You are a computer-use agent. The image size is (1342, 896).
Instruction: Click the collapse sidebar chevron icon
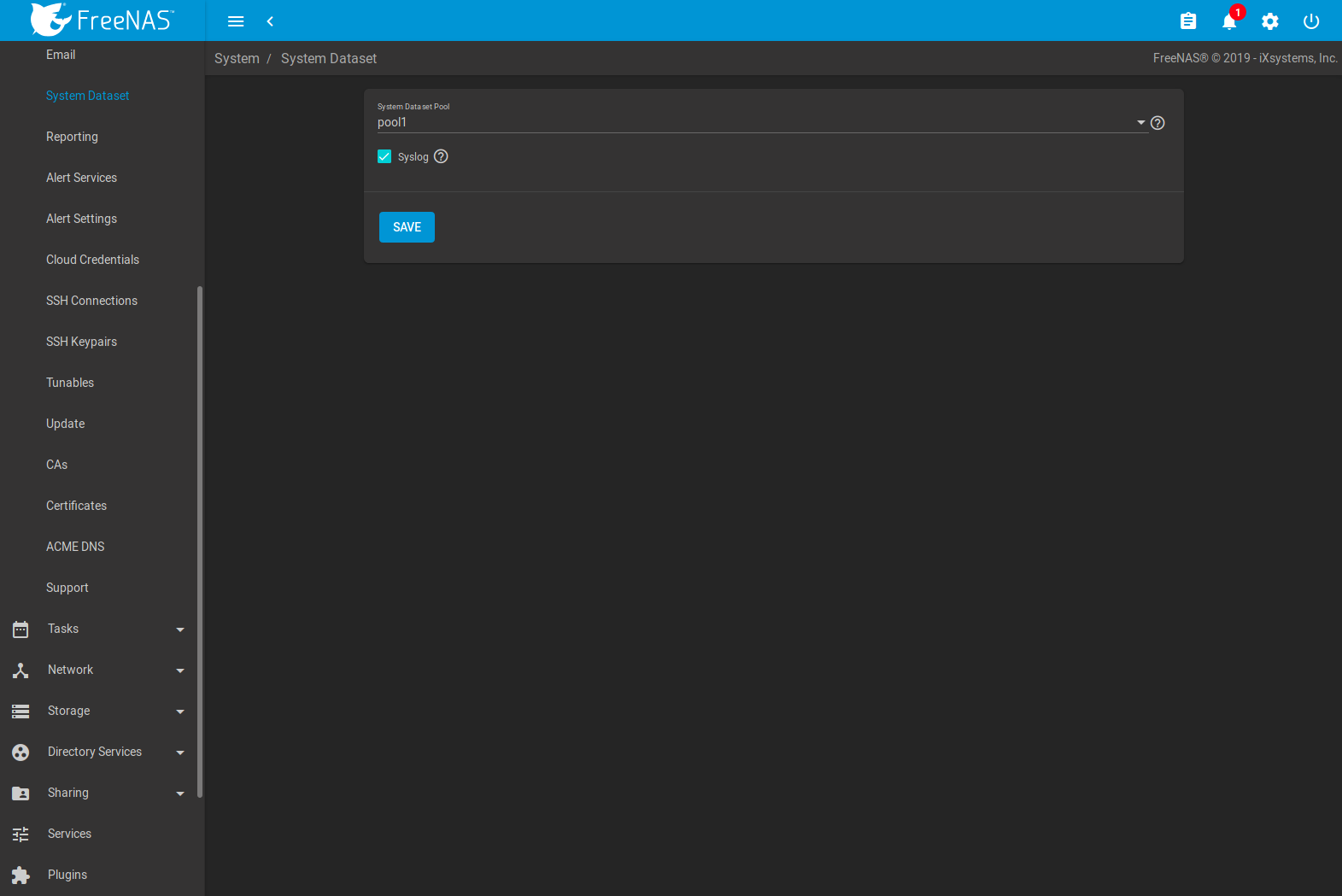point(270,21)
